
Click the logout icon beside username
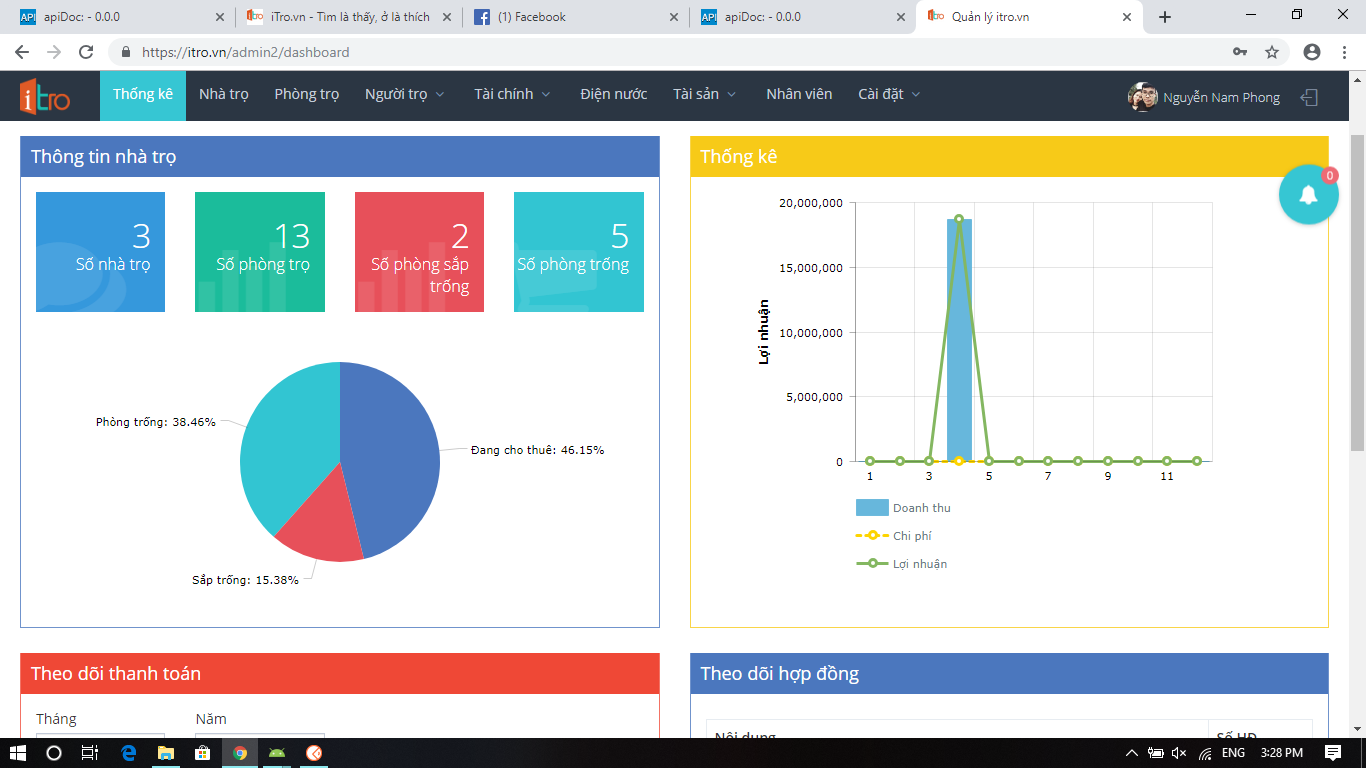click(1309, 97)
